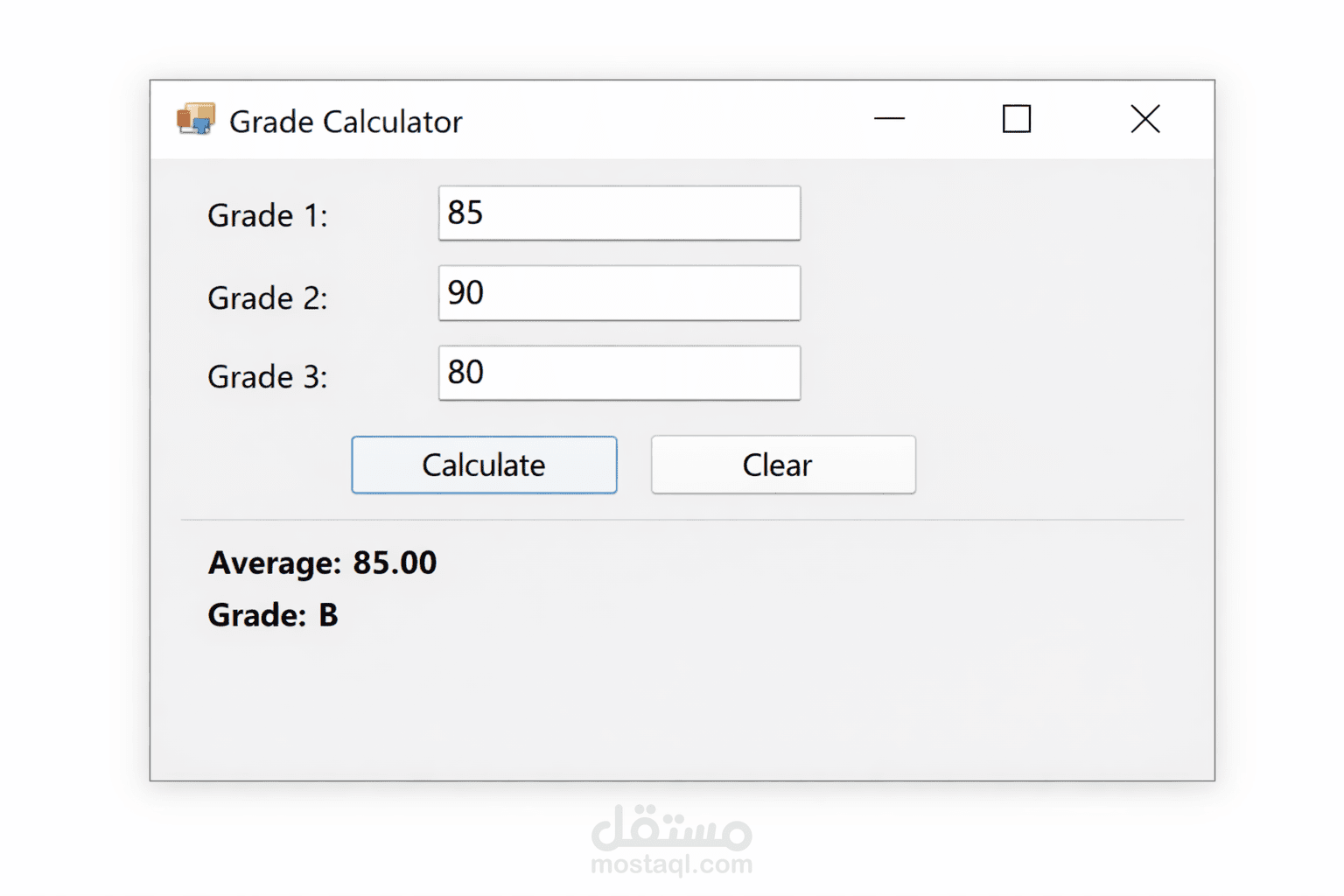Click the Average: 85.00 result text
This screenshot has width=1344, height=896.
[x=321, y=563]
